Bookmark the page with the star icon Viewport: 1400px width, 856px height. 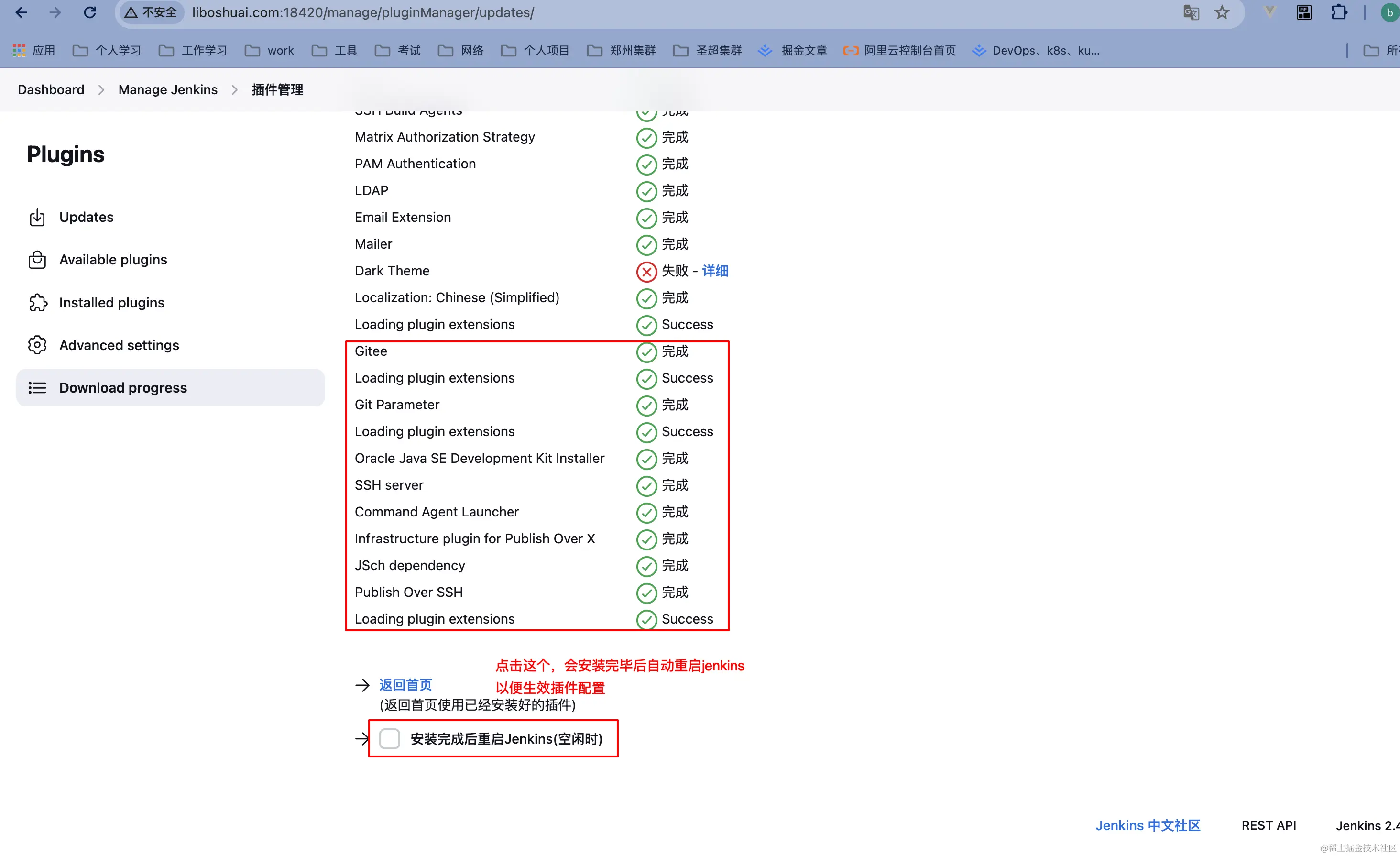(1222, 12)
